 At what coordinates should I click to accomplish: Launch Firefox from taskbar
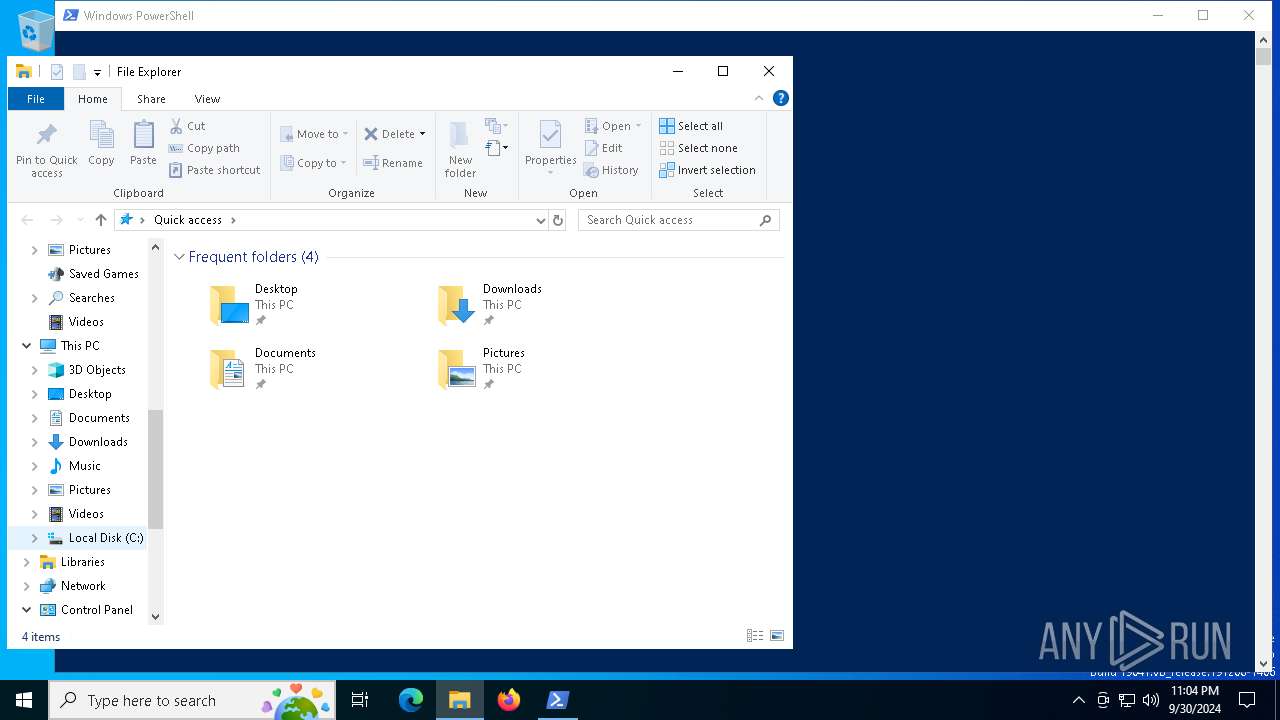point(509,700)
